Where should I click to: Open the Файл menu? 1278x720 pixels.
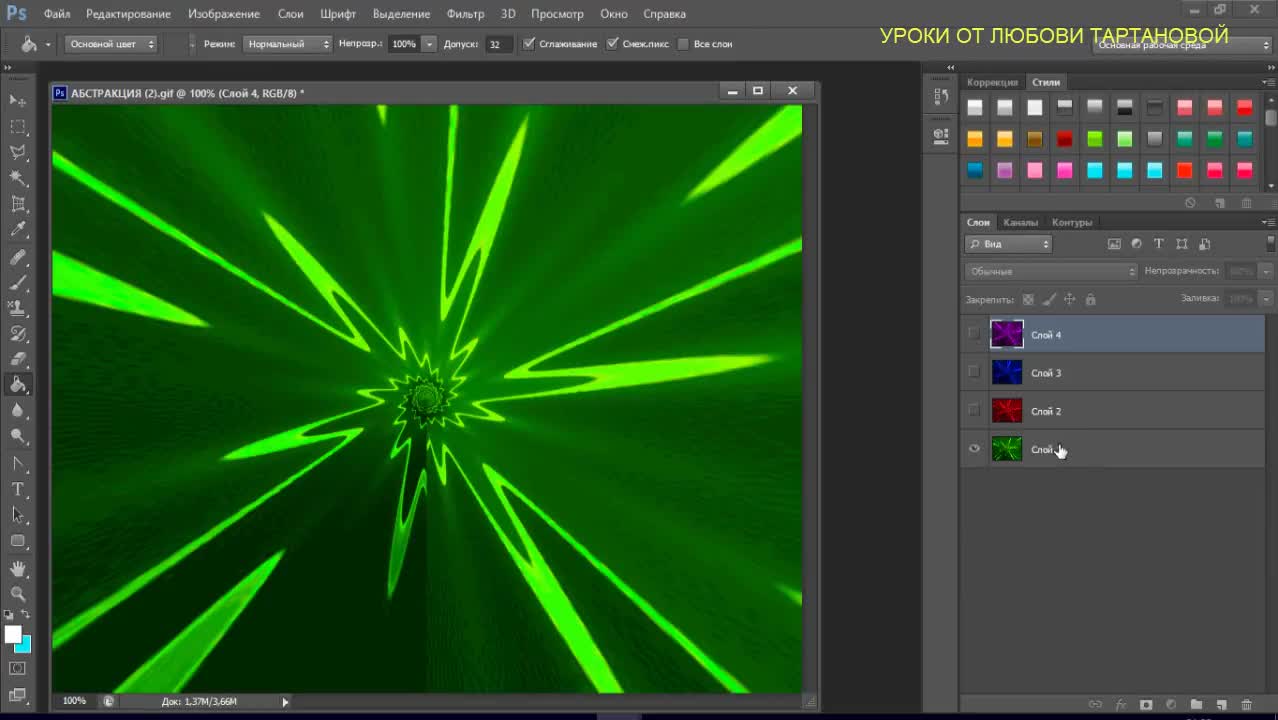57,14
